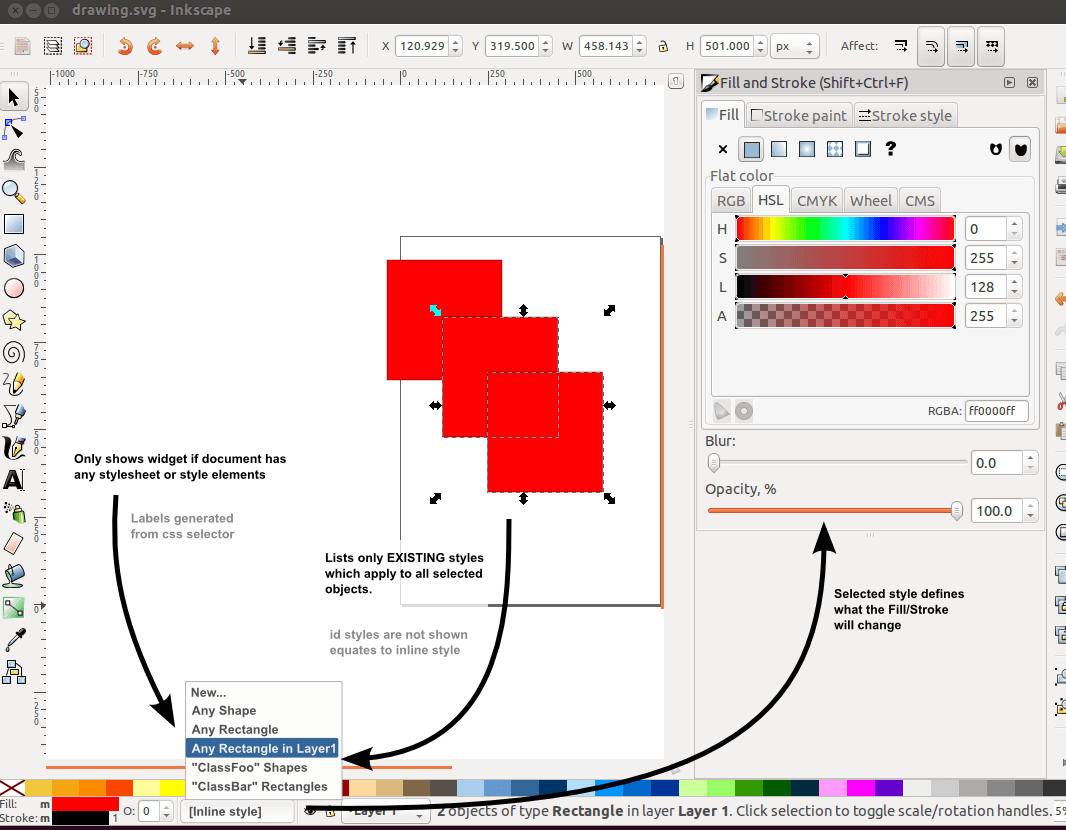1066x830 pixels.
Task: Select the Wheel color mode
Action: pyautogui.click(x=870, y=200)
